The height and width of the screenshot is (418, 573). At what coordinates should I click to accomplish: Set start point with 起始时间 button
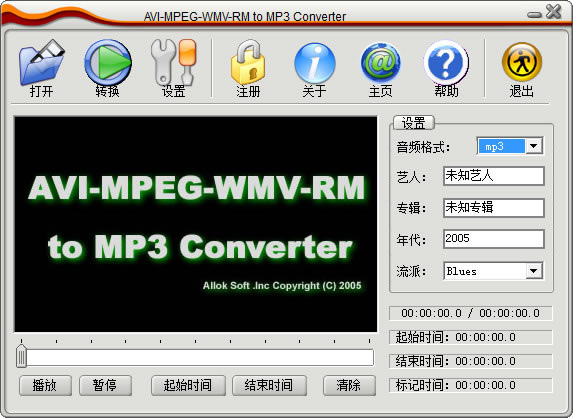[x=188, y=385]
